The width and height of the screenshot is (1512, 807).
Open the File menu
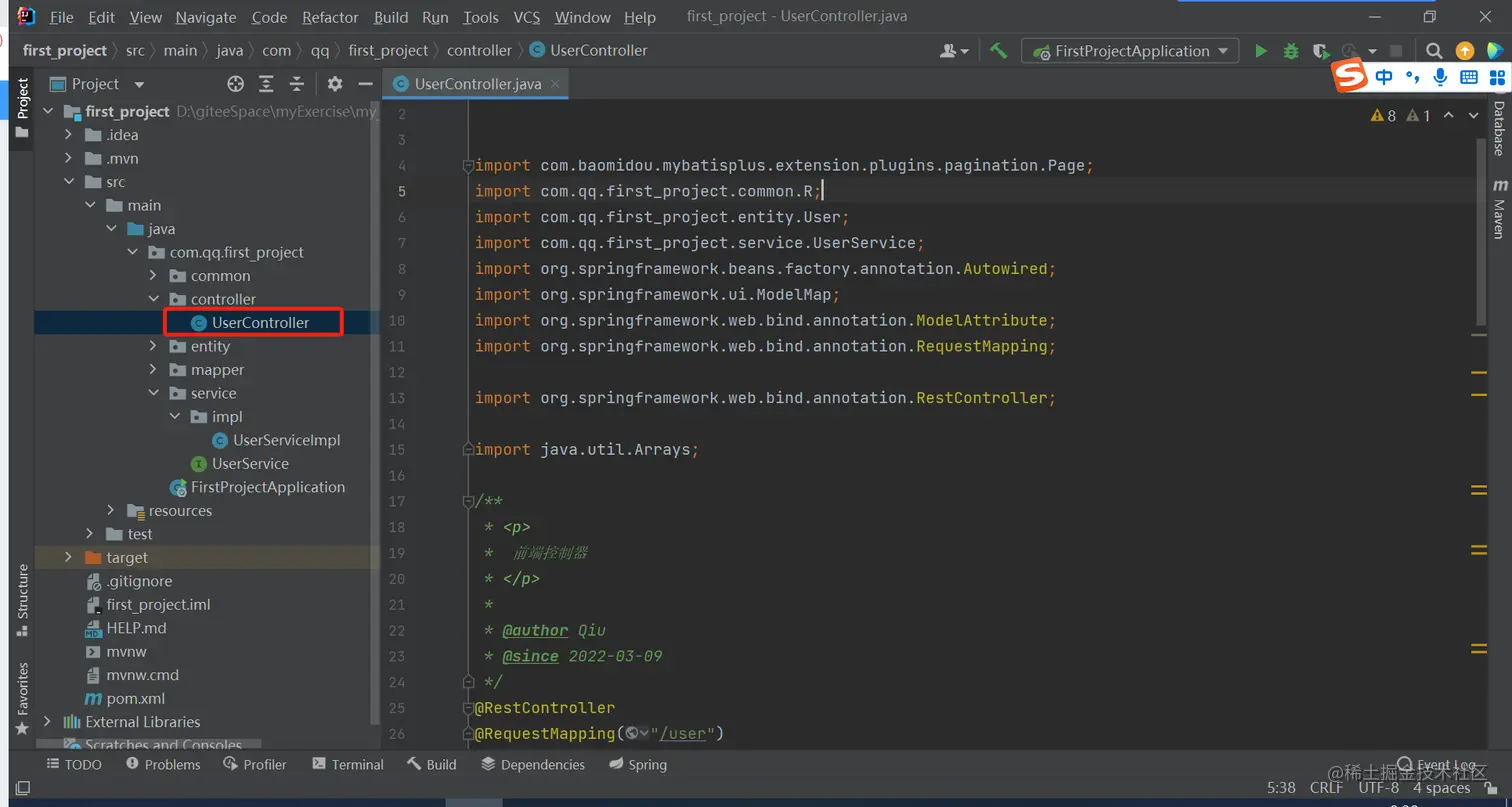point(61,17)
